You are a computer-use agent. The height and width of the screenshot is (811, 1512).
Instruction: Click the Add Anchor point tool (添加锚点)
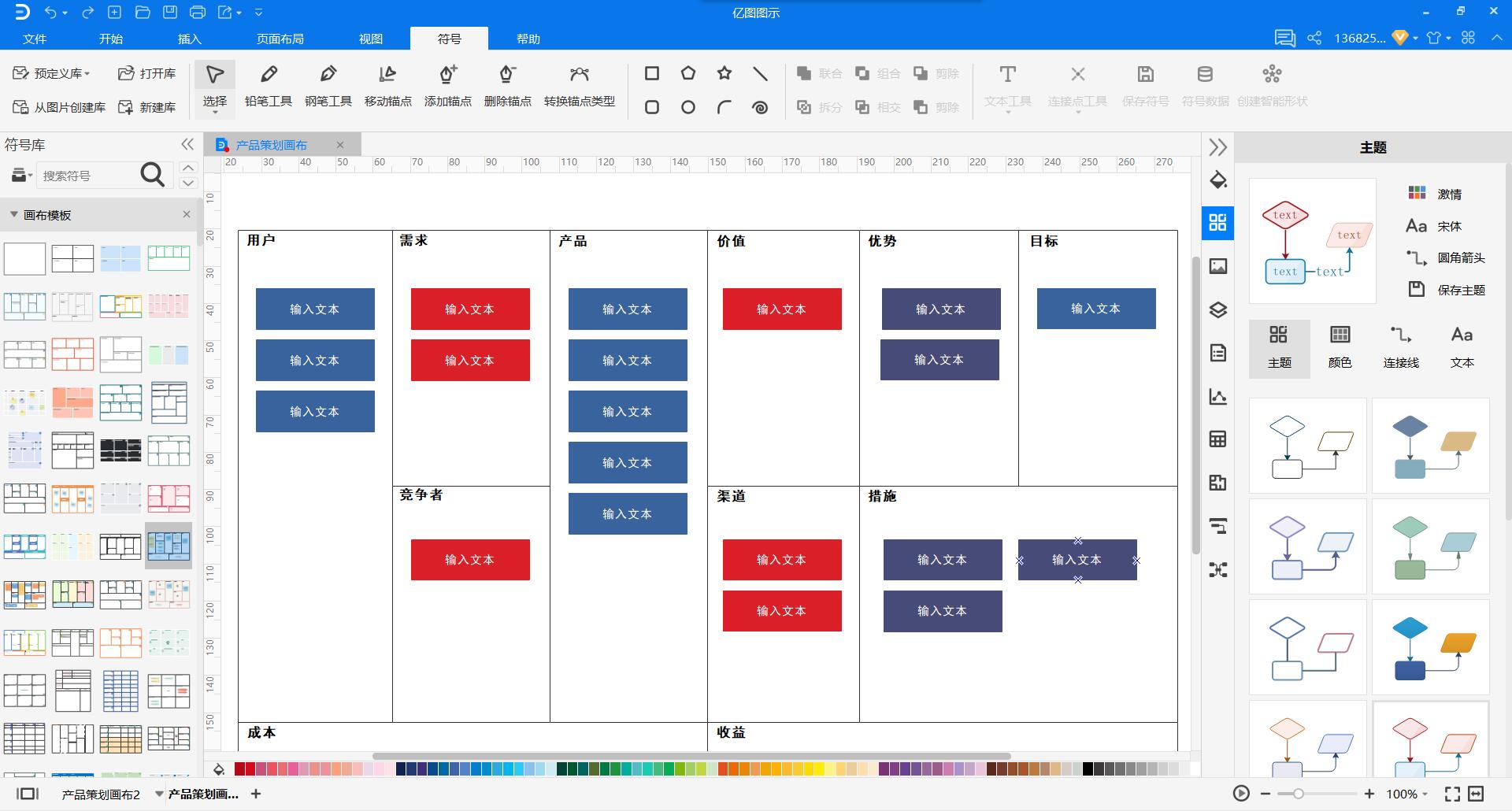448,86
